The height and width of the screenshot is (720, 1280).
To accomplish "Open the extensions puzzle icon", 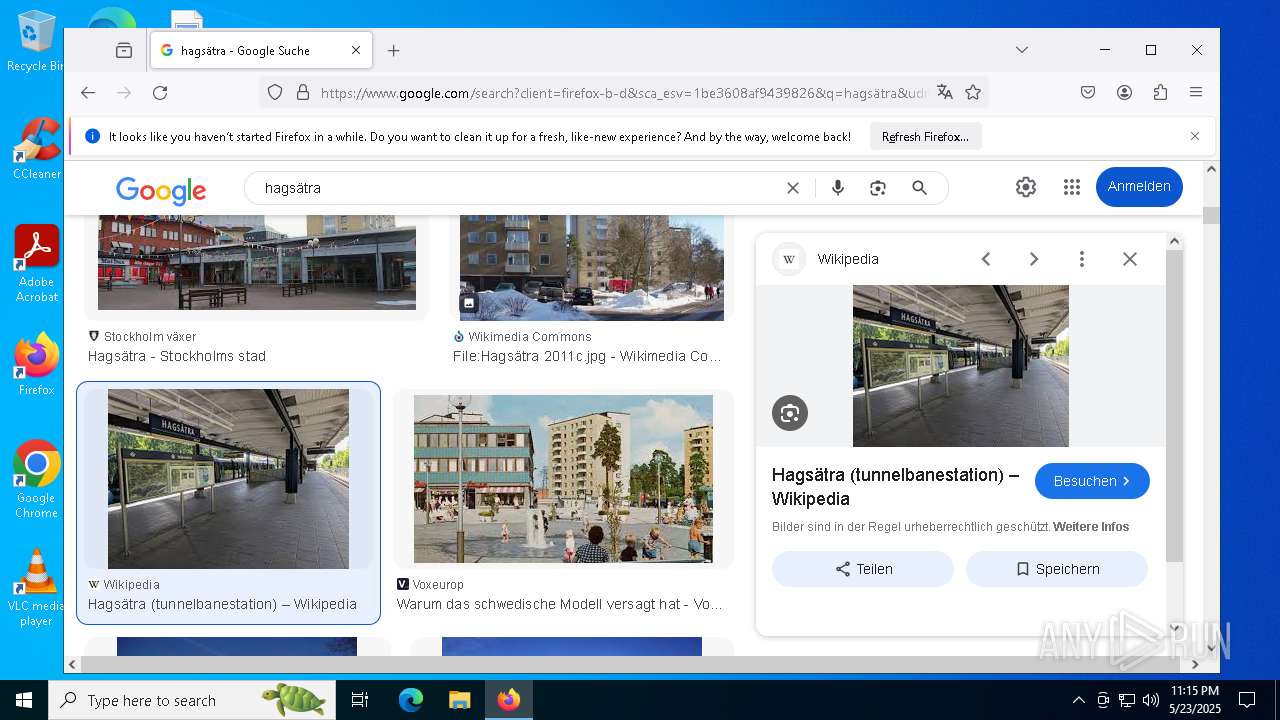I will [x=1160, y=92].
